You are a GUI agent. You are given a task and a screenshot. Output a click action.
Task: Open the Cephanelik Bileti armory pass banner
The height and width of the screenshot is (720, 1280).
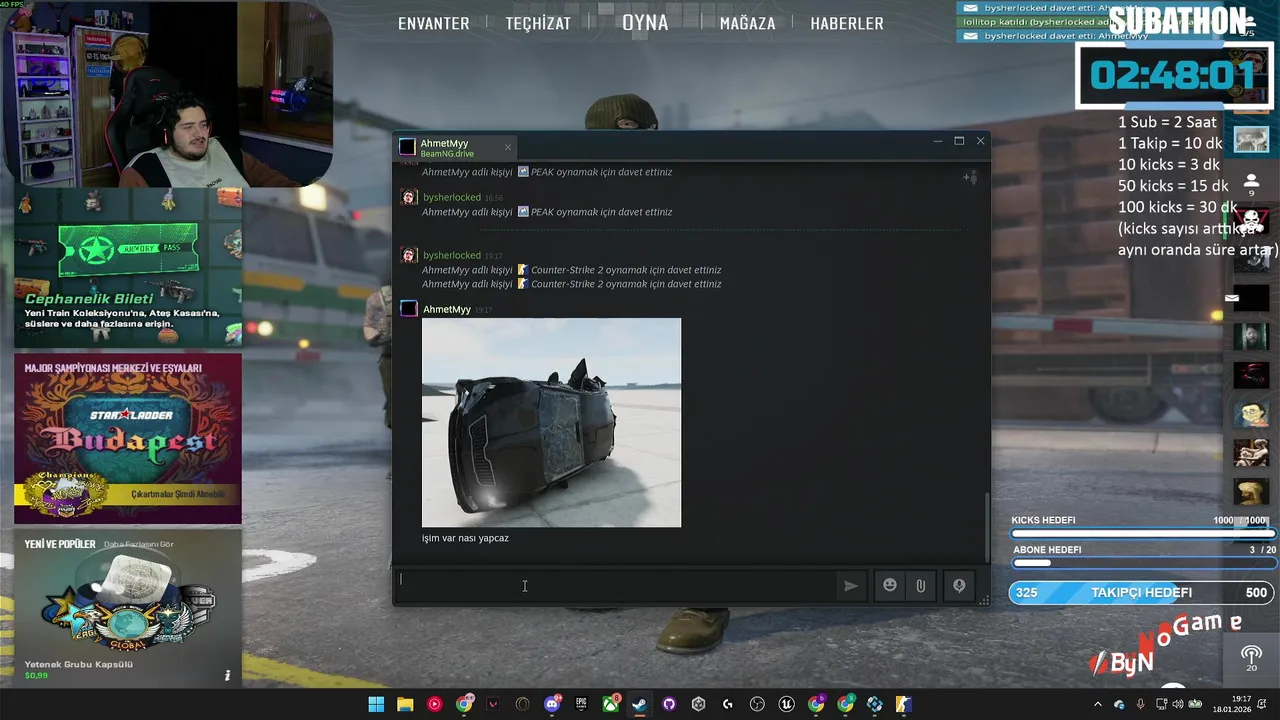point(128,267)
